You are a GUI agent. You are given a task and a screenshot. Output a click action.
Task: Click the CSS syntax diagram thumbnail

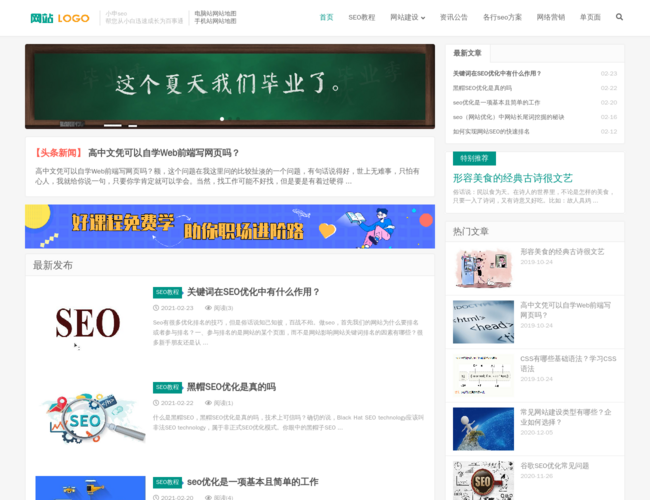pos(483,375)
